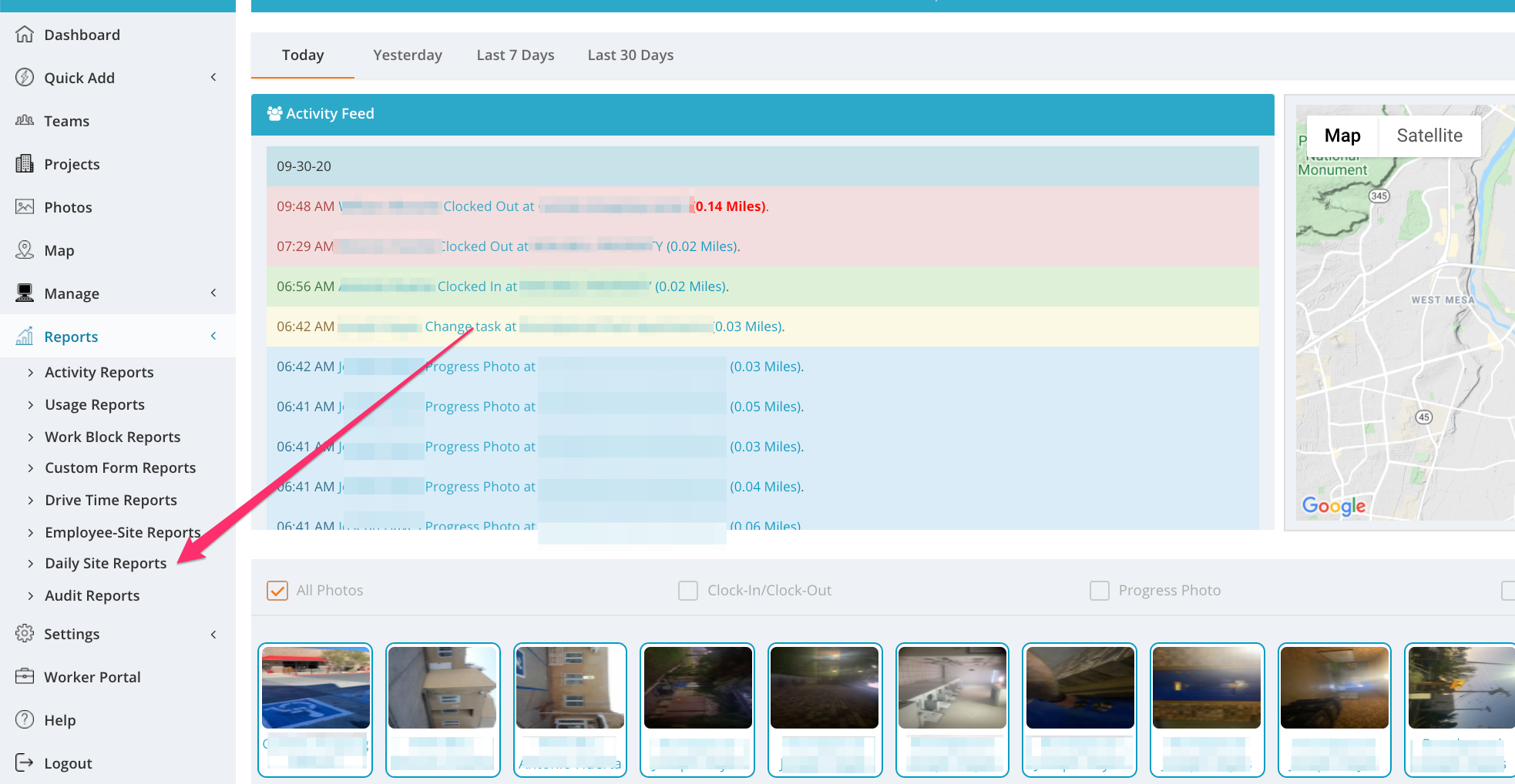Expand the Quick Add menu chevron

(213, 78)
